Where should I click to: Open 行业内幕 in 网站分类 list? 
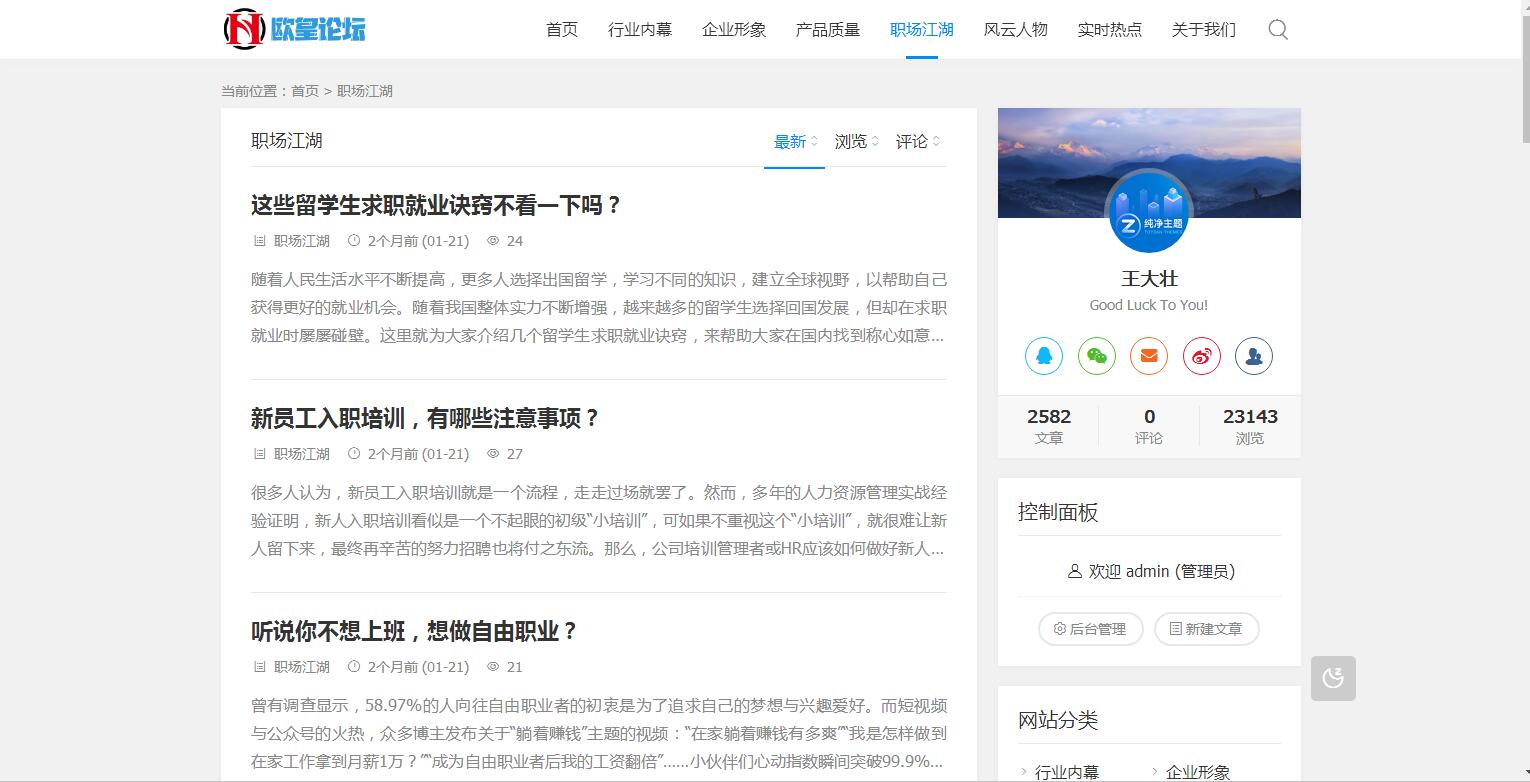1067,772
